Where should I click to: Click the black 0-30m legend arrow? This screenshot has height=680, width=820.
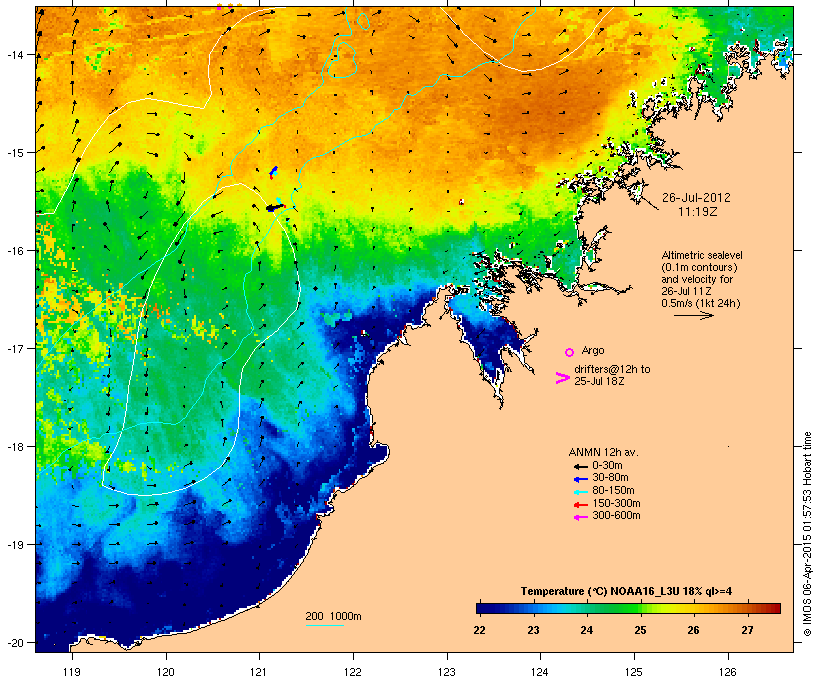tap(580, 466)
